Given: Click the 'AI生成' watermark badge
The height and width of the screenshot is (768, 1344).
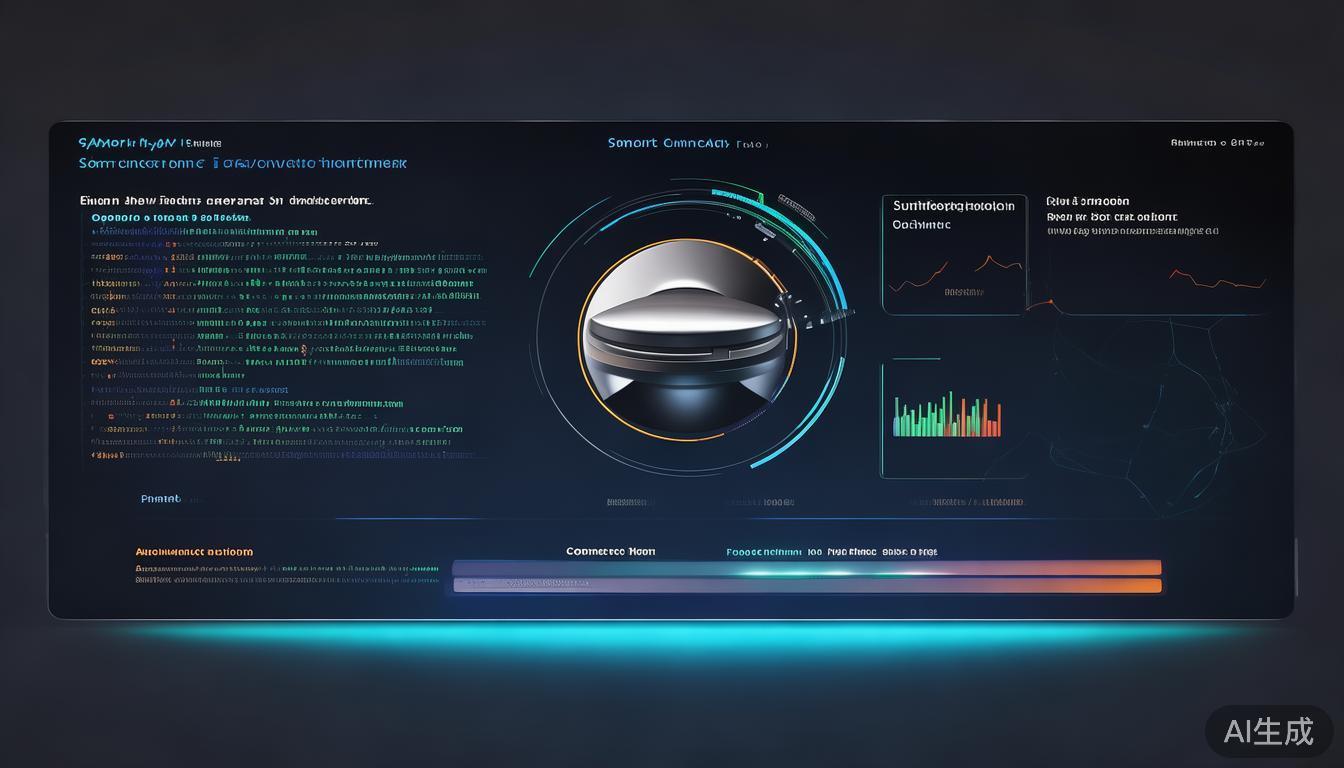Looking at the screenshot, I should pos(1268,731).
